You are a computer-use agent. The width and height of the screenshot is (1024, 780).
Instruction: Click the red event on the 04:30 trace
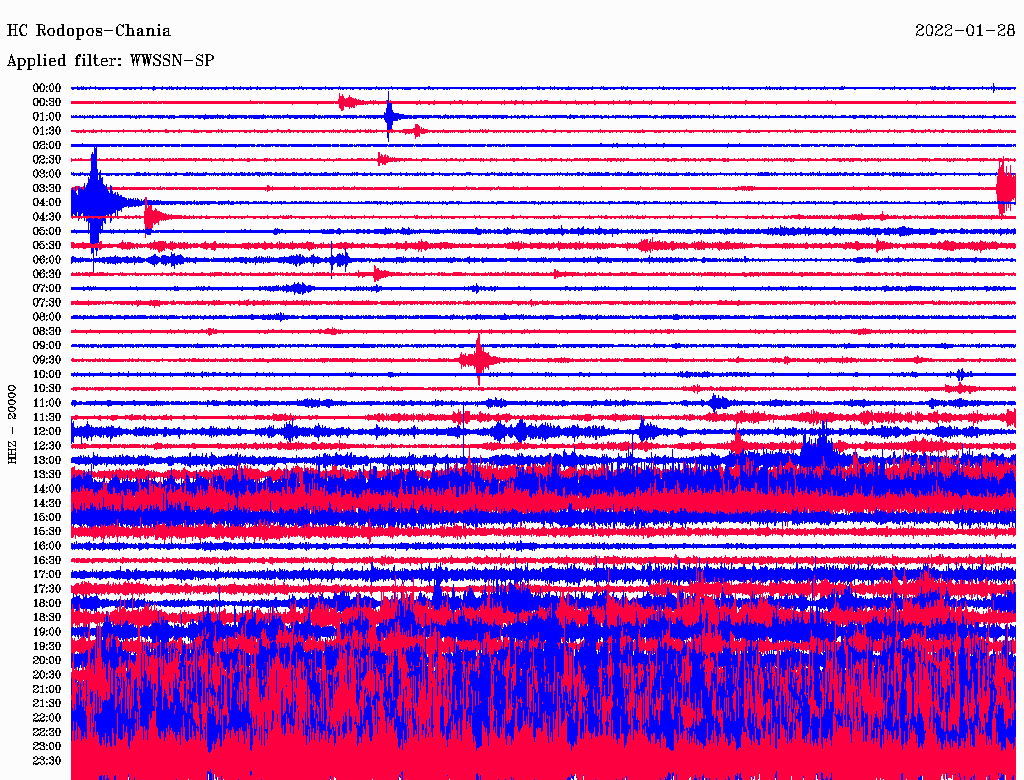tap(151, 216)
